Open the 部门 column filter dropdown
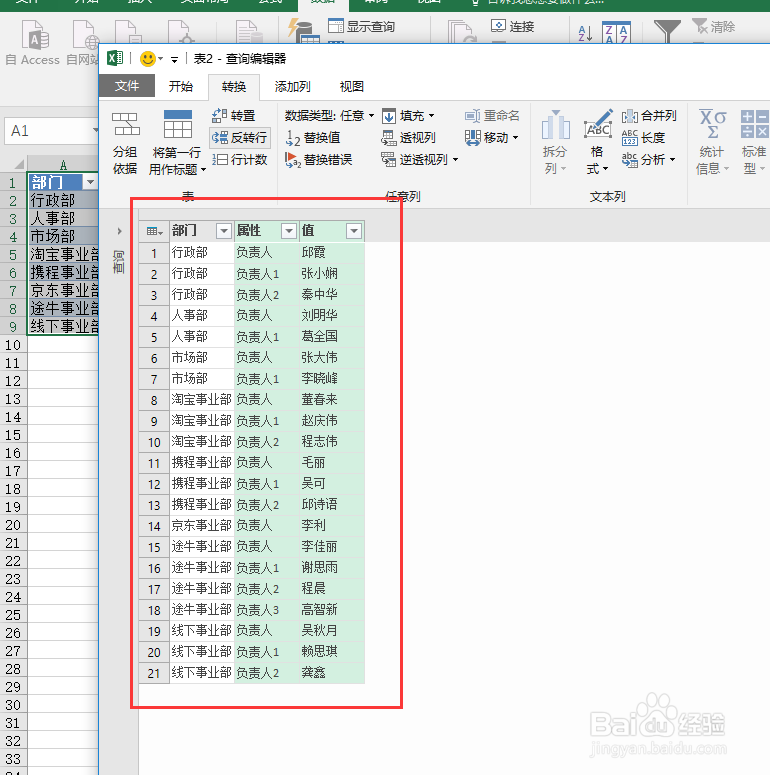Screen dimensions: 770x775 [224, 231]
